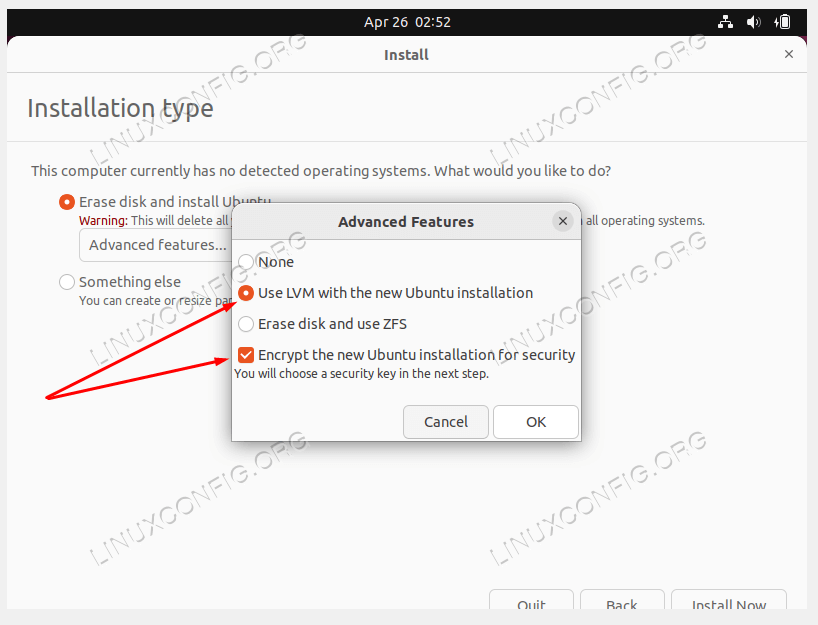The image size is (818, 625).
Task: Confirm Advanced Features with OK button
Action: (536, 422)
